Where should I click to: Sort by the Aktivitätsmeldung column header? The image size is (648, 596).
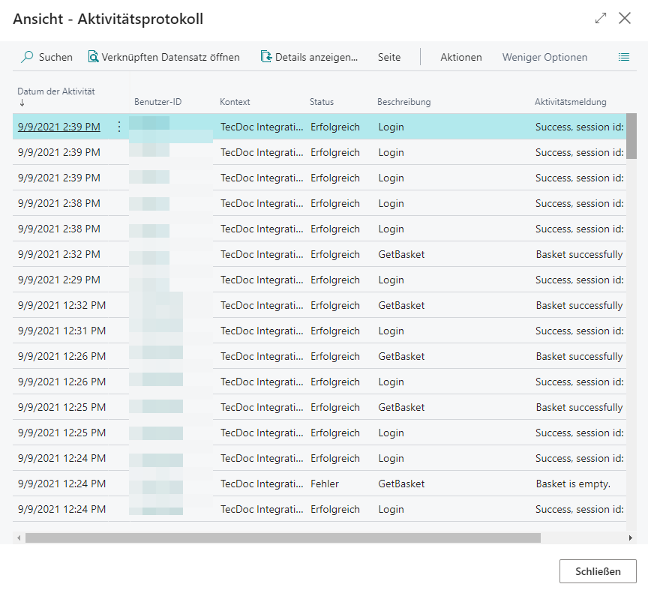point(570,102)
